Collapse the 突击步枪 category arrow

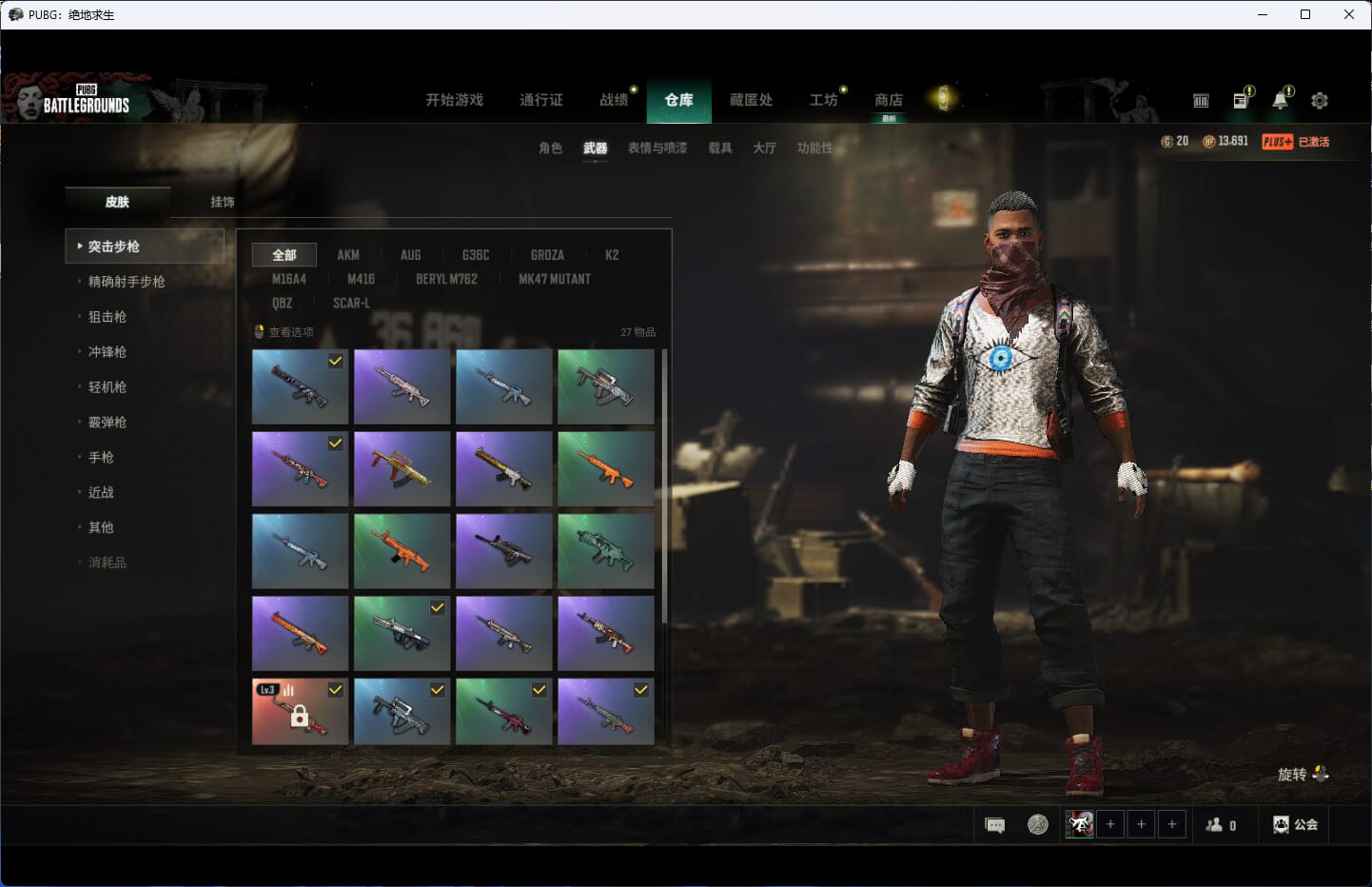pyautogui.click(x=79, y=246)
